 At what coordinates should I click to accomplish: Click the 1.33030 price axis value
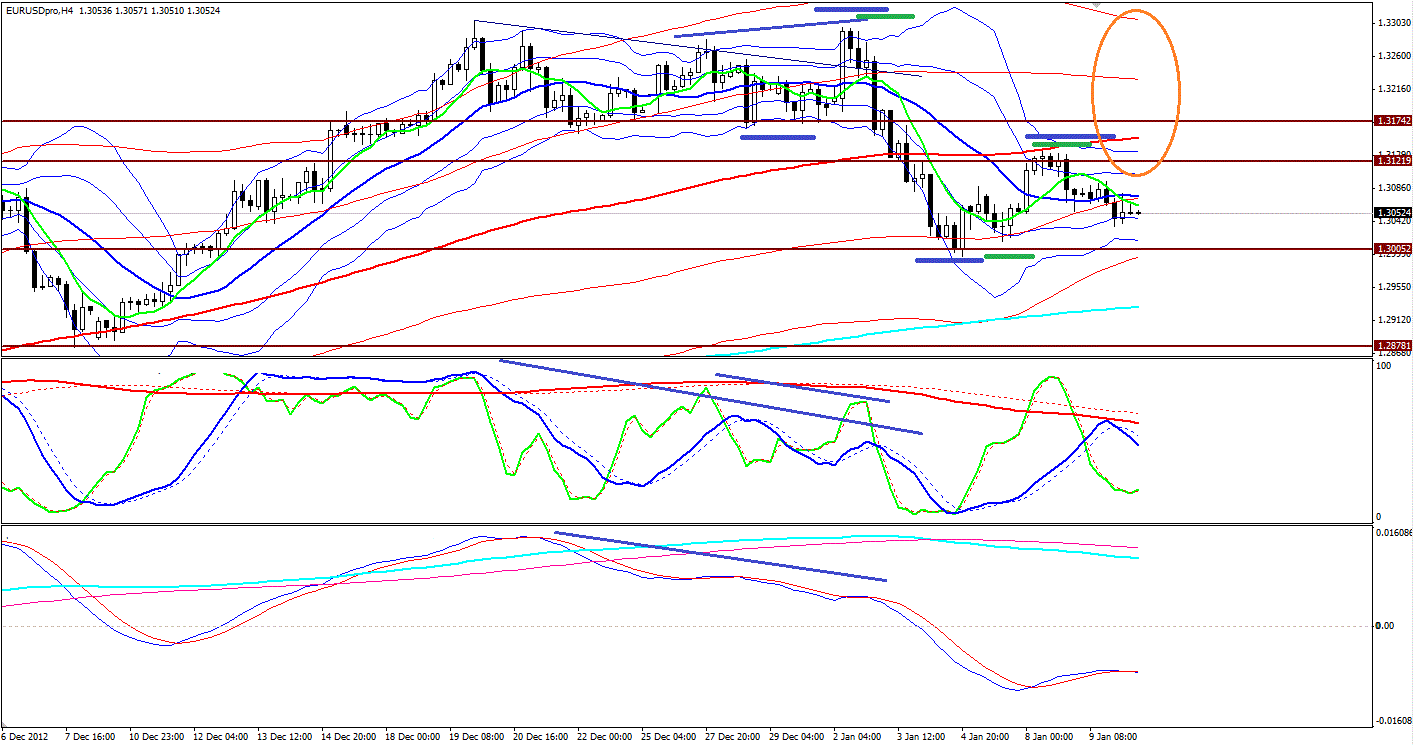[1393, 23]
